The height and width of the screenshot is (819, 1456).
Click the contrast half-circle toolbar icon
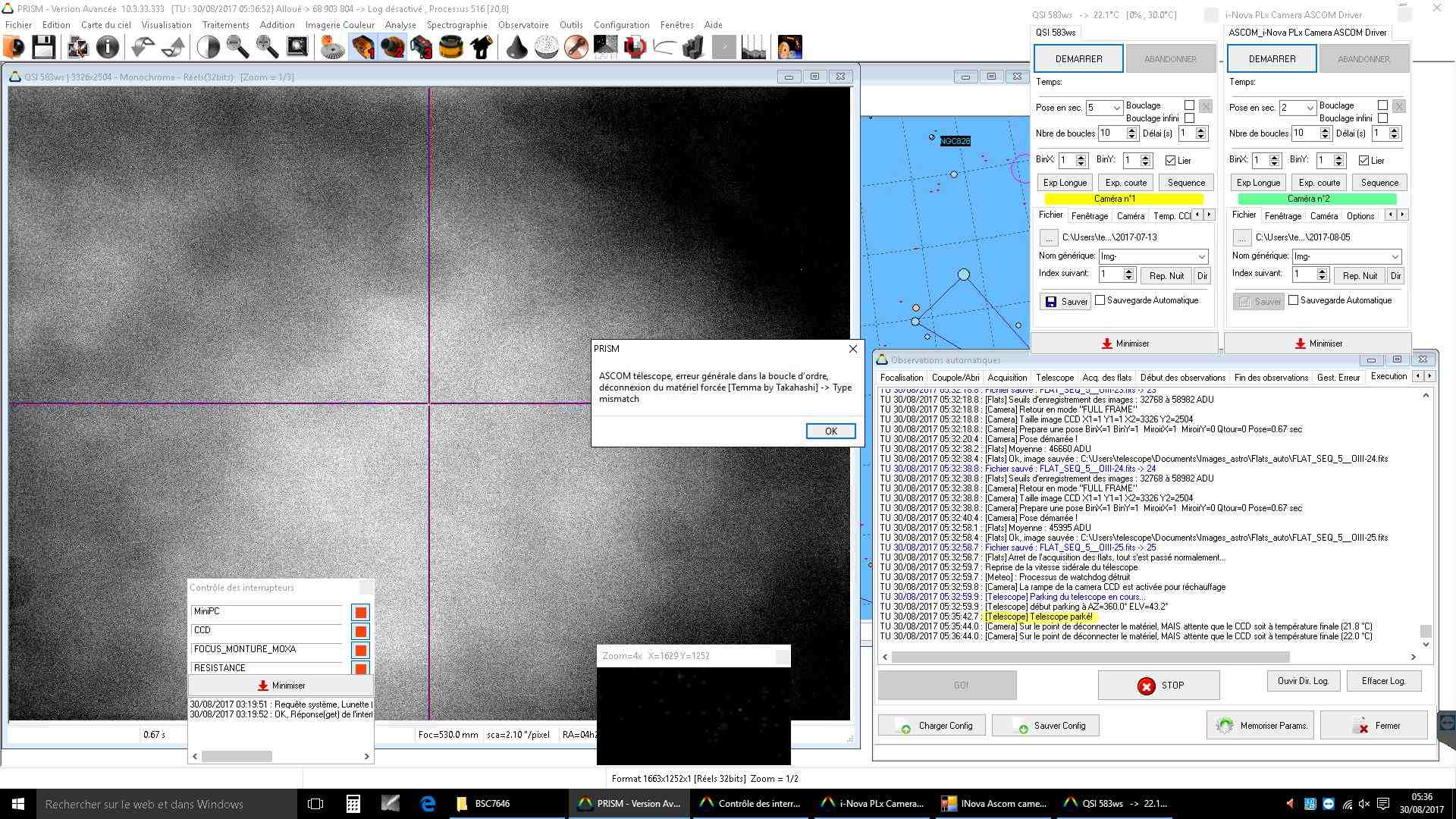[208, 47]
